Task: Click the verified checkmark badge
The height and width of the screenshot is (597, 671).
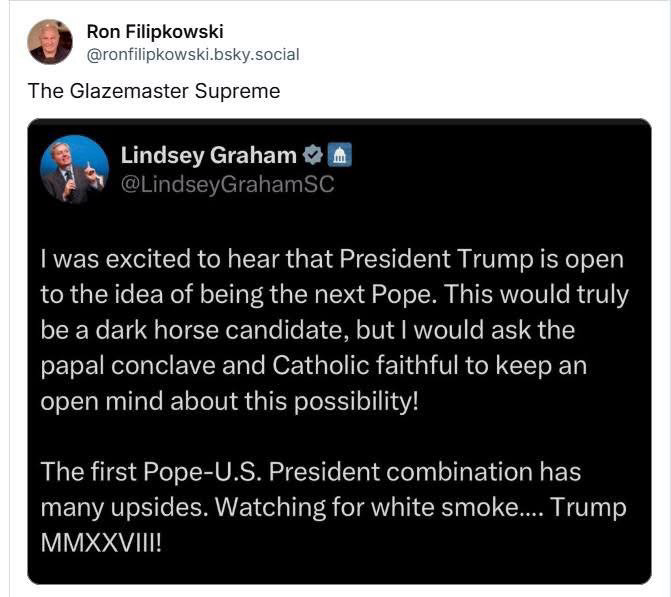Action: (x=313, y=155)
